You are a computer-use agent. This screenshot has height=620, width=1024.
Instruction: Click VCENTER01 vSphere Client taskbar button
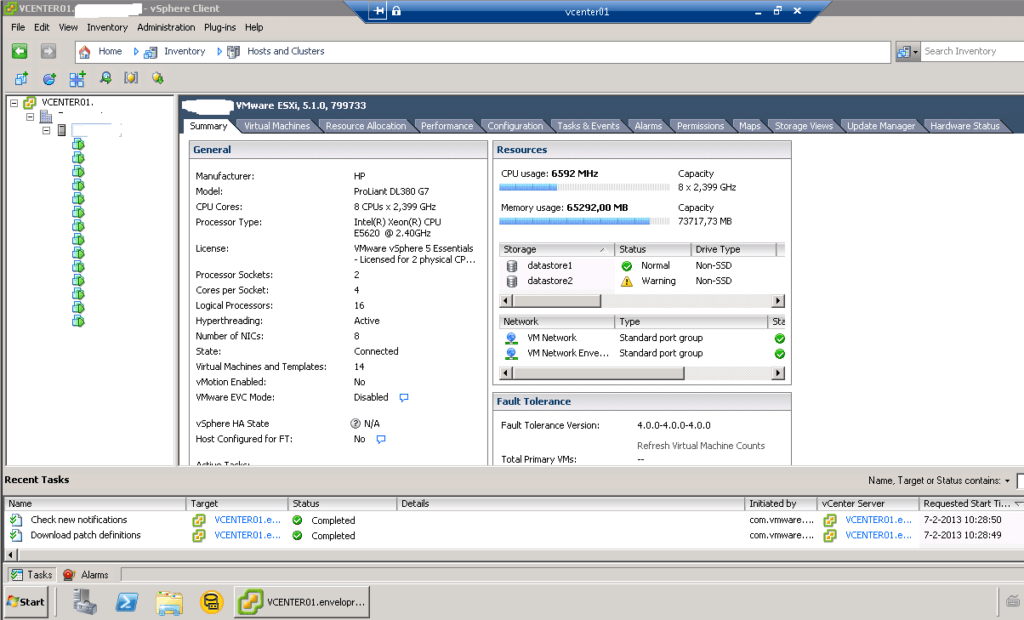pyautogui.click(x=302, y=602)
